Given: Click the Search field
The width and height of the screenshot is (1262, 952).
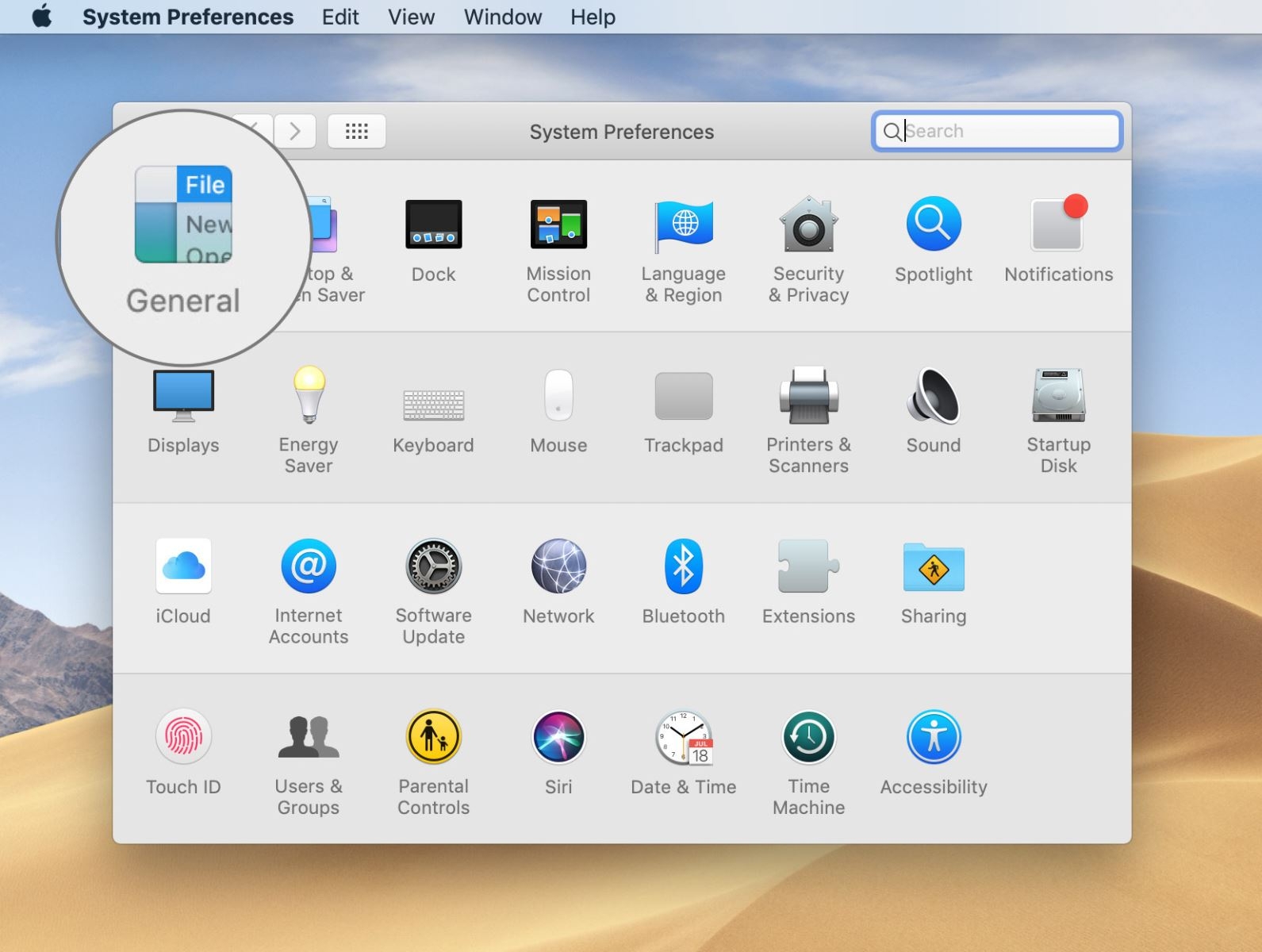Looking at the screenshot, I should click(x=997, y=131).
